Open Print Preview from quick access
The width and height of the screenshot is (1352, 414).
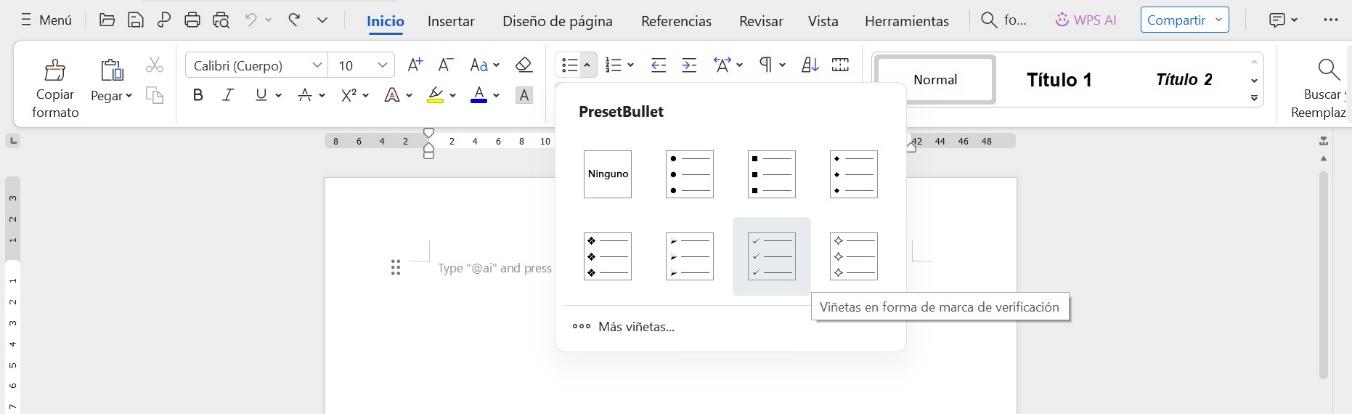(x=221, y=20)
